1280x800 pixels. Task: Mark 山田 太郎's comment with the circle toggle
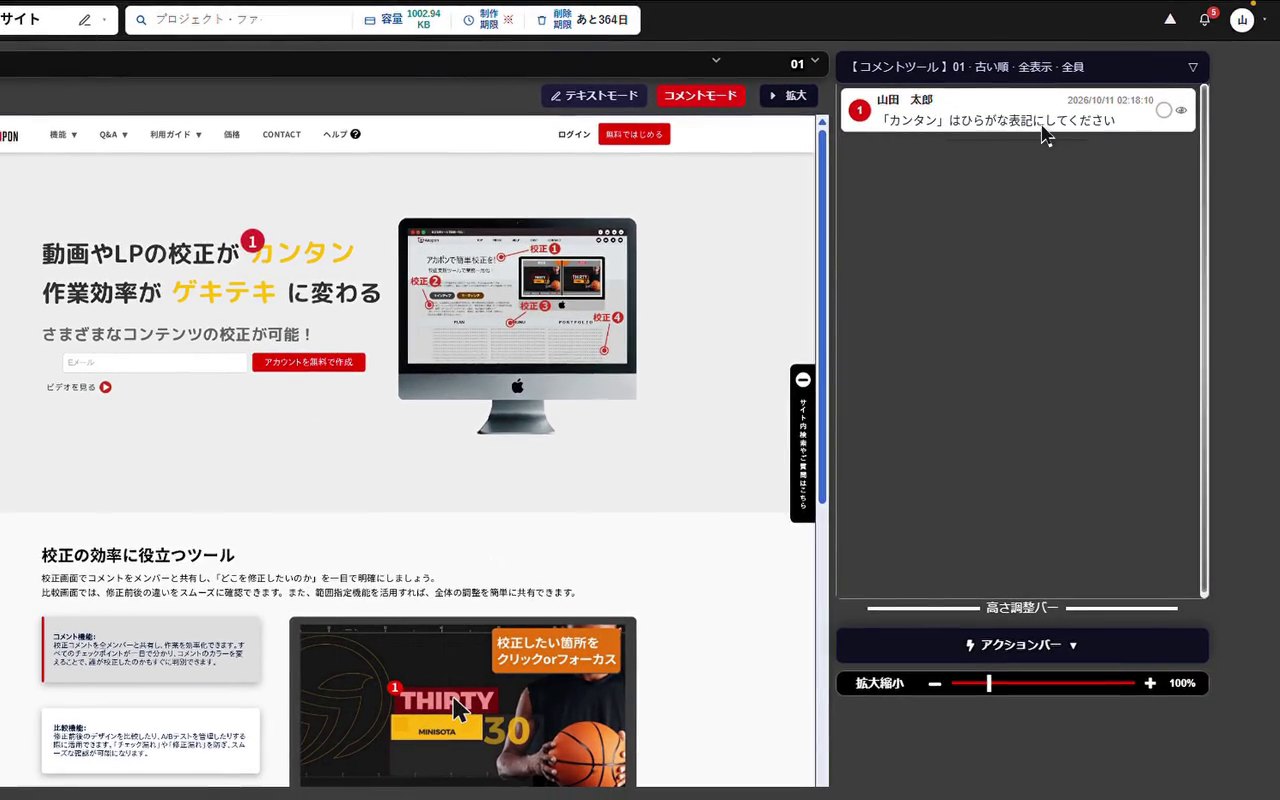click(1163, 110)
